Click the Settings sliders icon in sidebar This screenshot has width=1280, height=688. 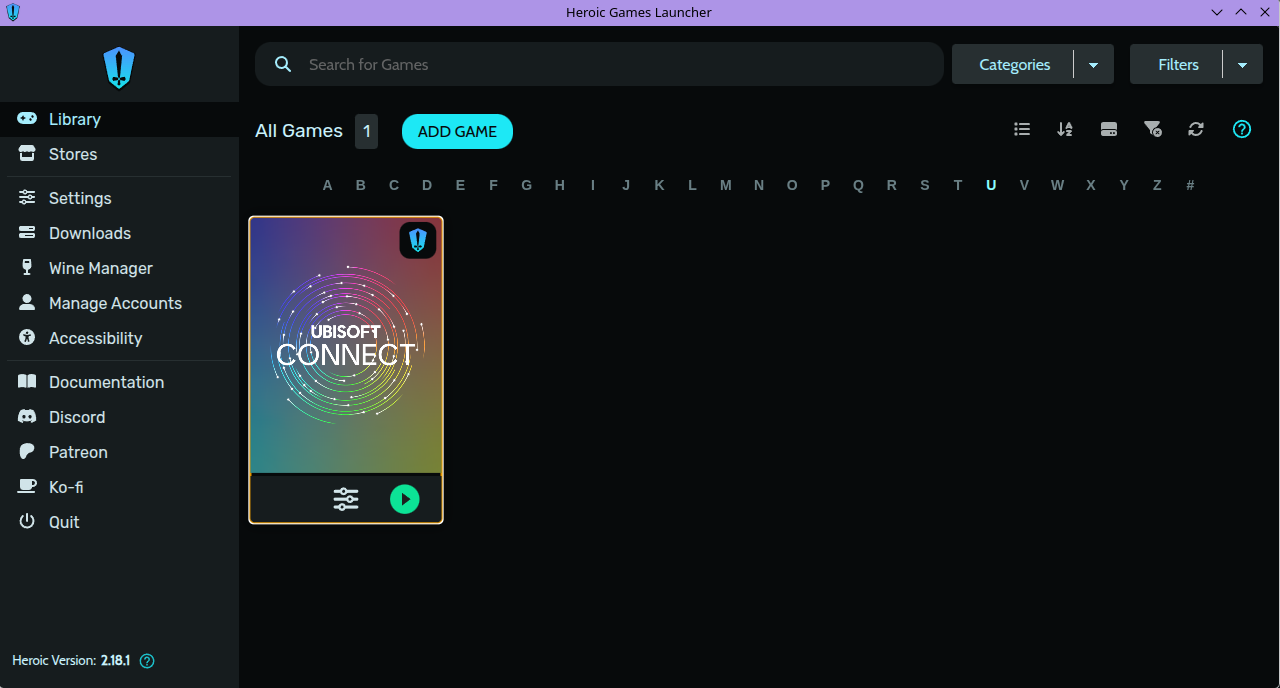[x=27, y=198]
